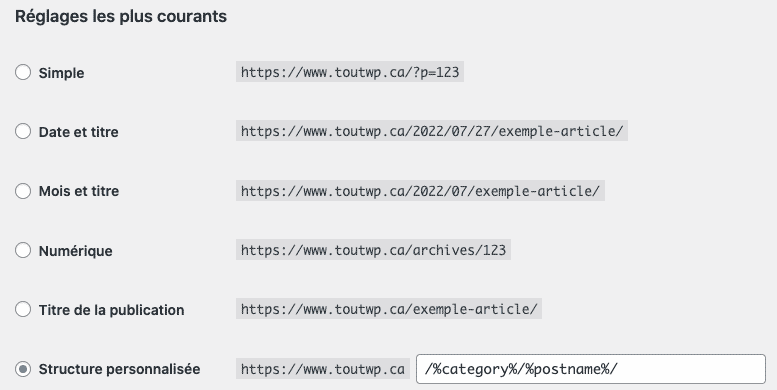Click the 'Date et titre' text label
The height and width of the screenshot is (390, 777).
tap(78, 132)
